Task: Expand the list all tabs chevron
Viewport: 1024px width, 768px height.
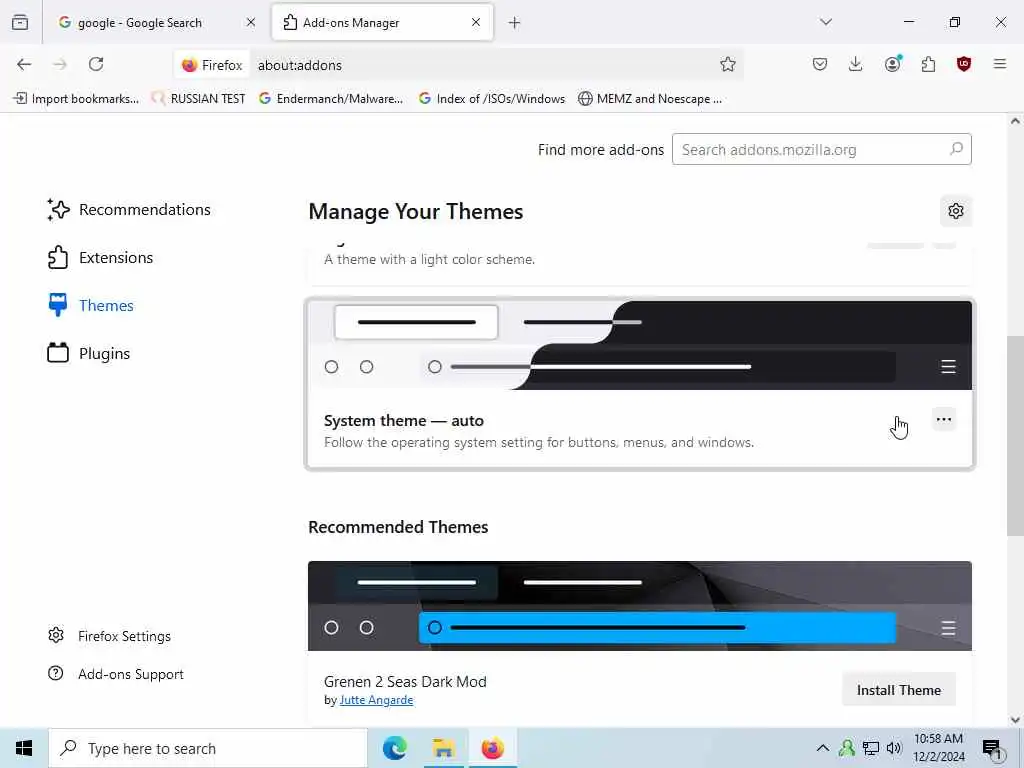Action: pyautogui.click(x=826, y=22)
